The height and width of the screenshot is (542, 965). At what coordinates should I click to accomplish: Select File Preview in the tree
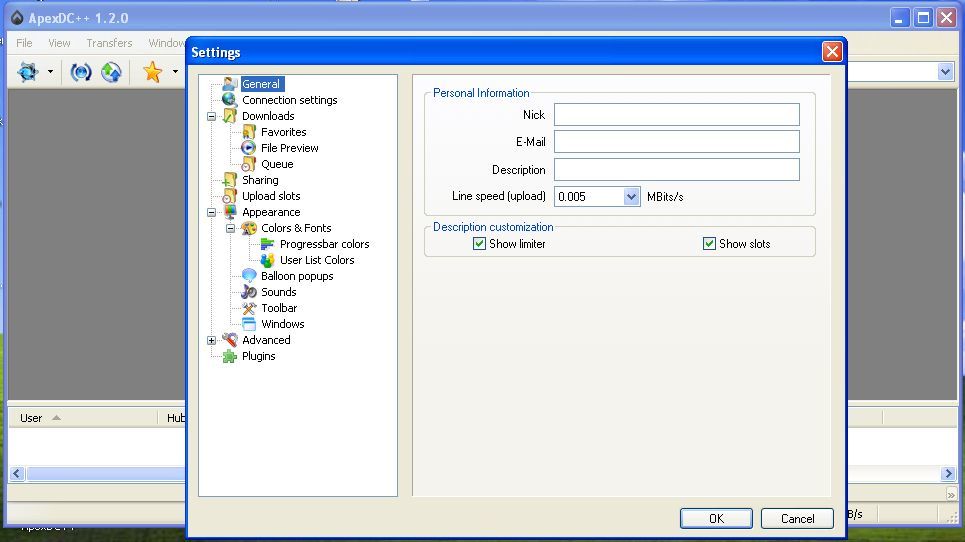[x=290, y=148]
